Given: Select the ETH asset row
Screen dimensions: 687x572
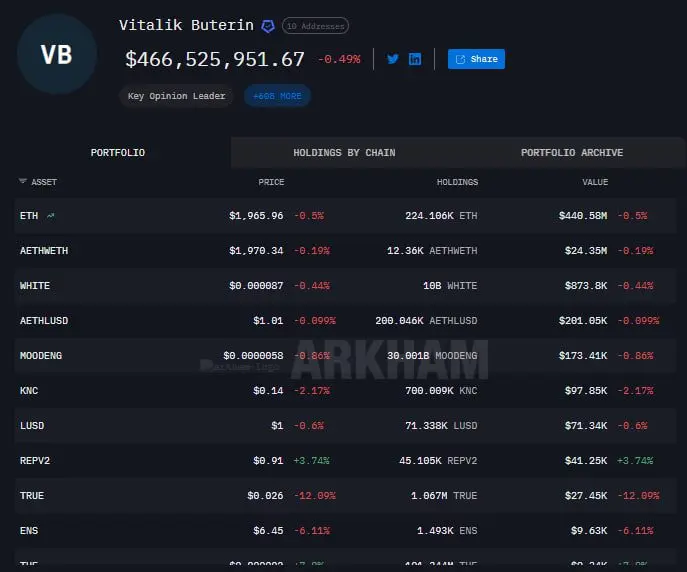Looking at the screenshot, I should [x=345, y=215].
